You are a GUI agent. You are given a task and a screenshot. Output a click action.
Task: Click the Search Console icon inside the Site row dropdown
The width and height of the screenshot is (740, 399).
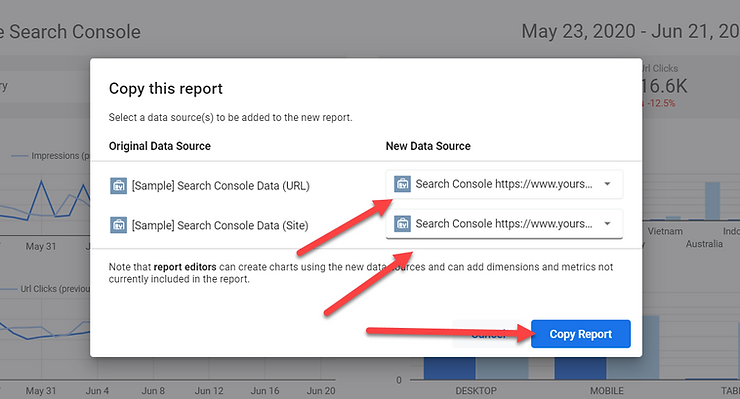(x=402, y=224)
